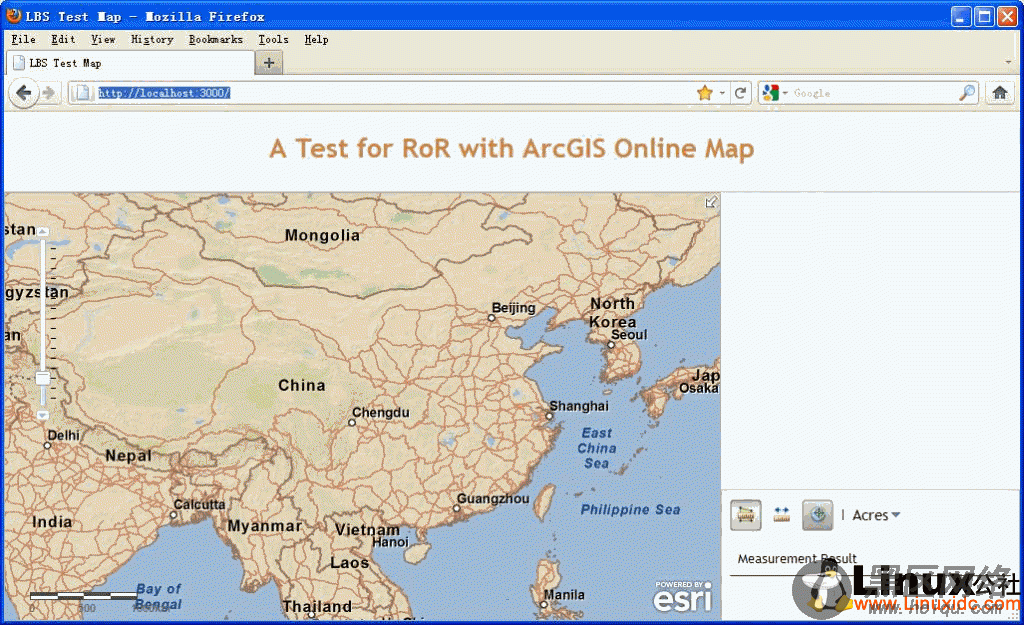Click the browser Forward button
This screenshot has width=1024, height=625.
[49, 93]
